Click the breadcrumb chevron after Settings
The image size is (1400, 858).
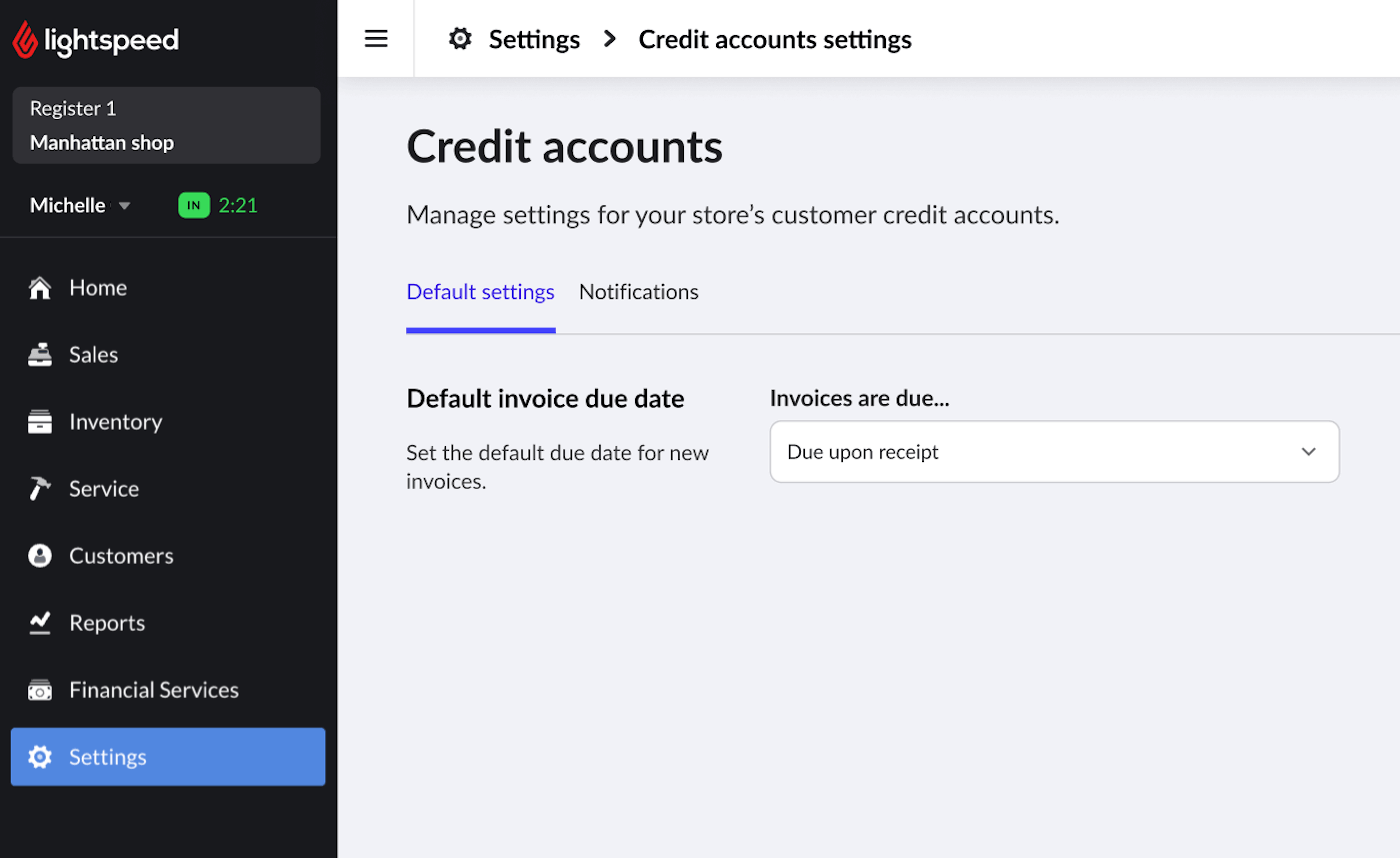610,39
